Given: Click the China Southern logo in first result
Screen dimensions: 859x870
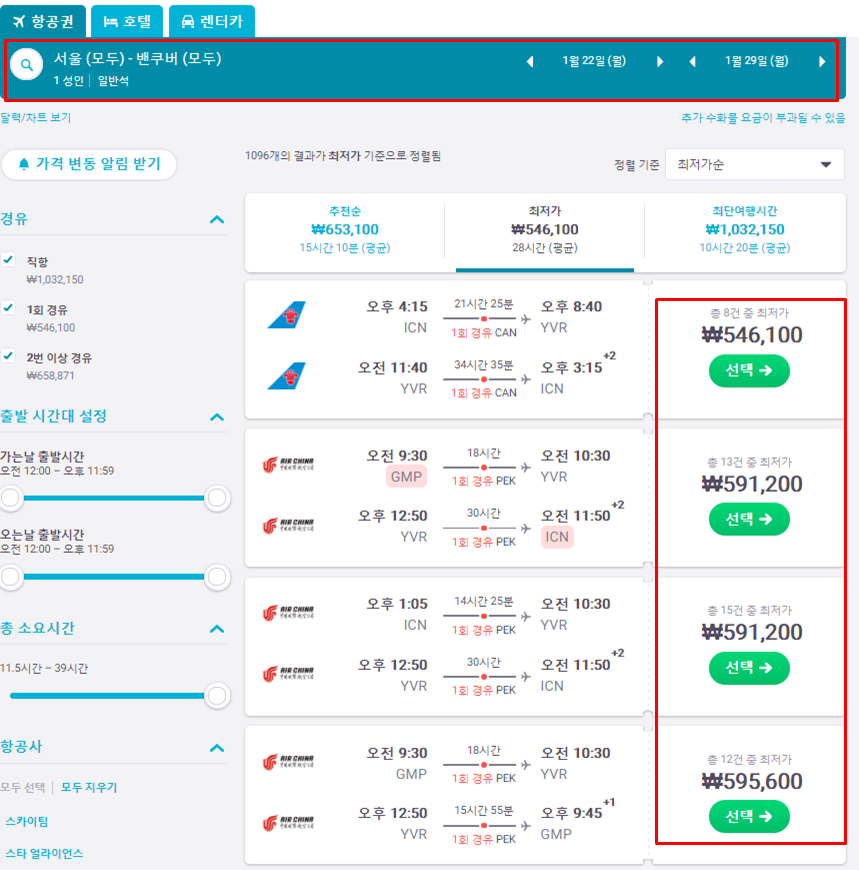Looking at the screenshot, I should (x=286, y=315).
